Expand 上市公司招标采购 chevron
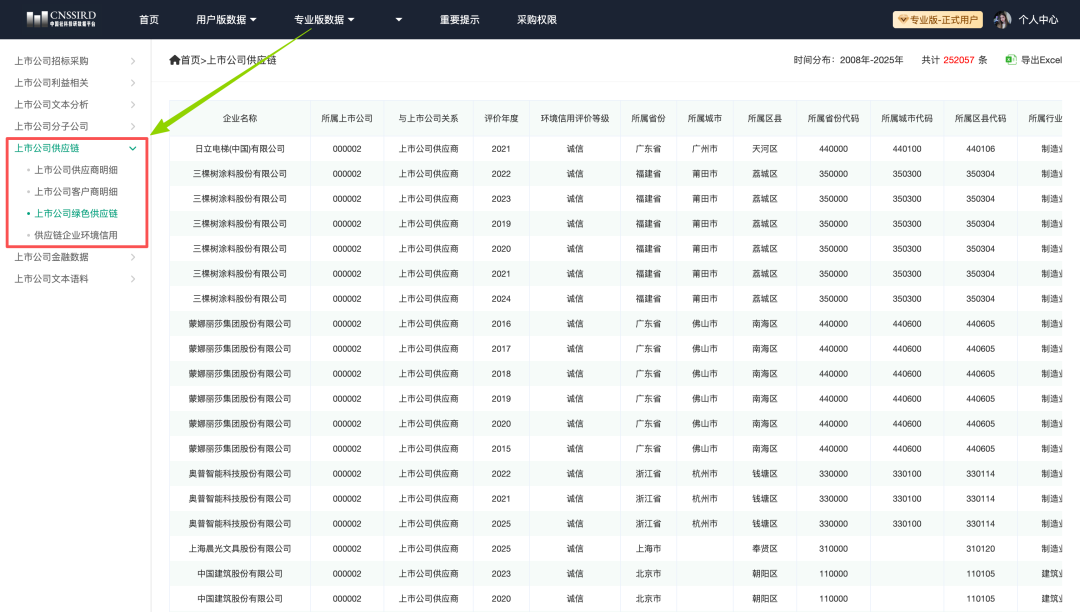Image resolution: width=1080 pixels, height=612 pixels. (x=133, y=61)
